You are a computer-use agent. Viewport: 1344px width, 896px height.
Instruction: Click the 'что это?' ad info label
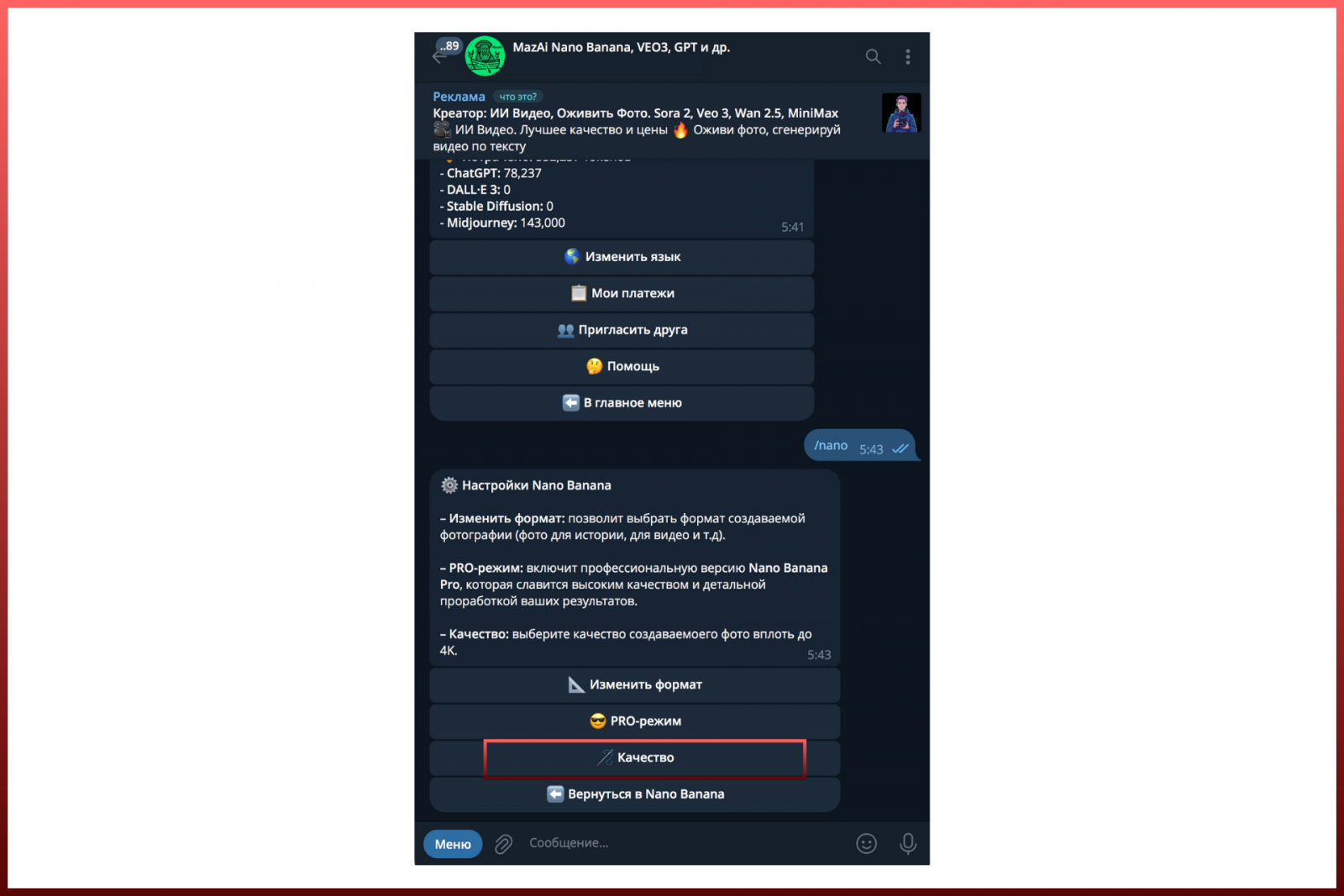click(x=517, y=97)
